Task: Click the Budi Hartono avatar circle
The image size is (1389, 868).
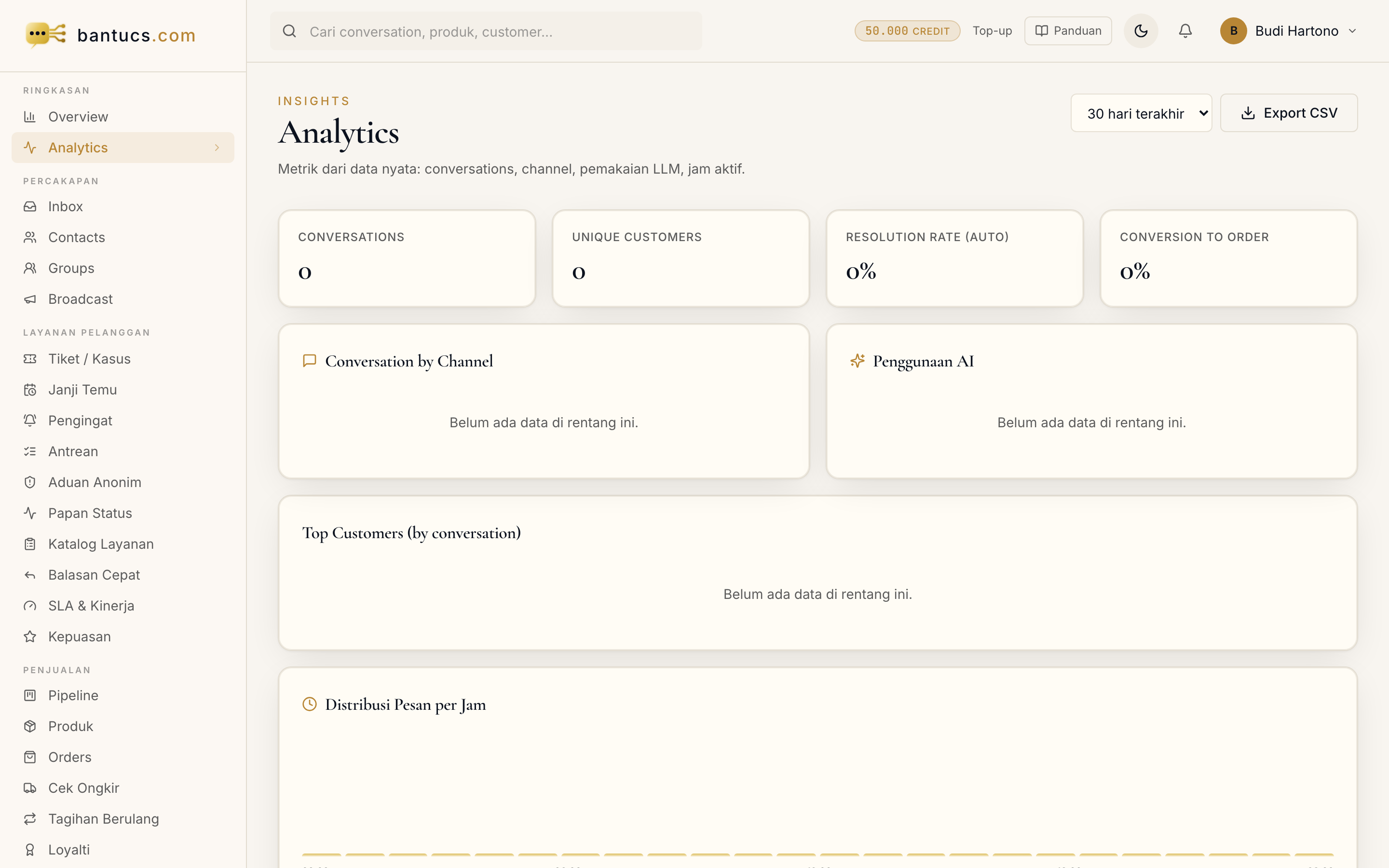Action: point(1233,31)
